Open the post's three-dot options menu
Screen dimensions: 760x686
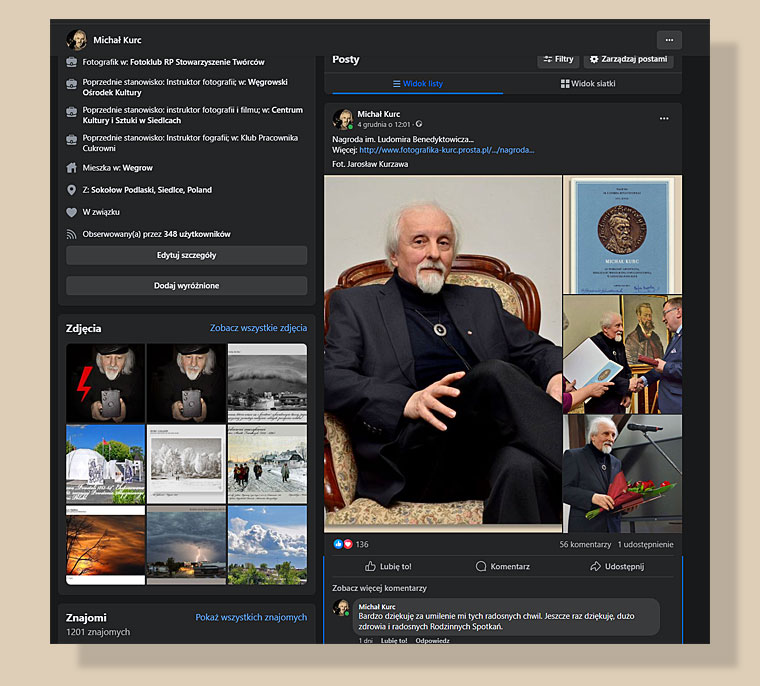point(664,119)
